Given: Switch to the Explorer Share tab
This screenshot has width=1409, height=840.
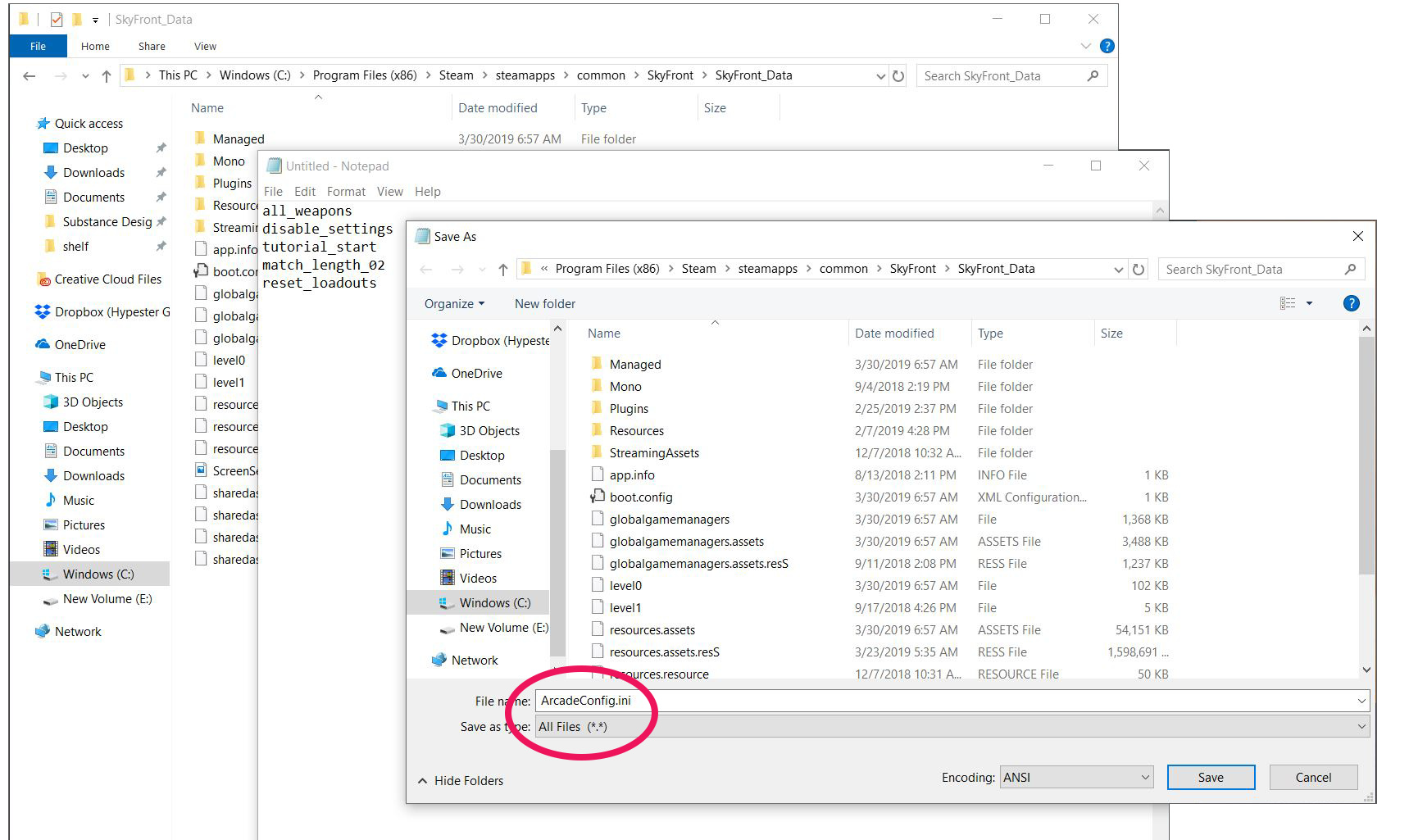Looking at the screenshot, I should (152, 47).
